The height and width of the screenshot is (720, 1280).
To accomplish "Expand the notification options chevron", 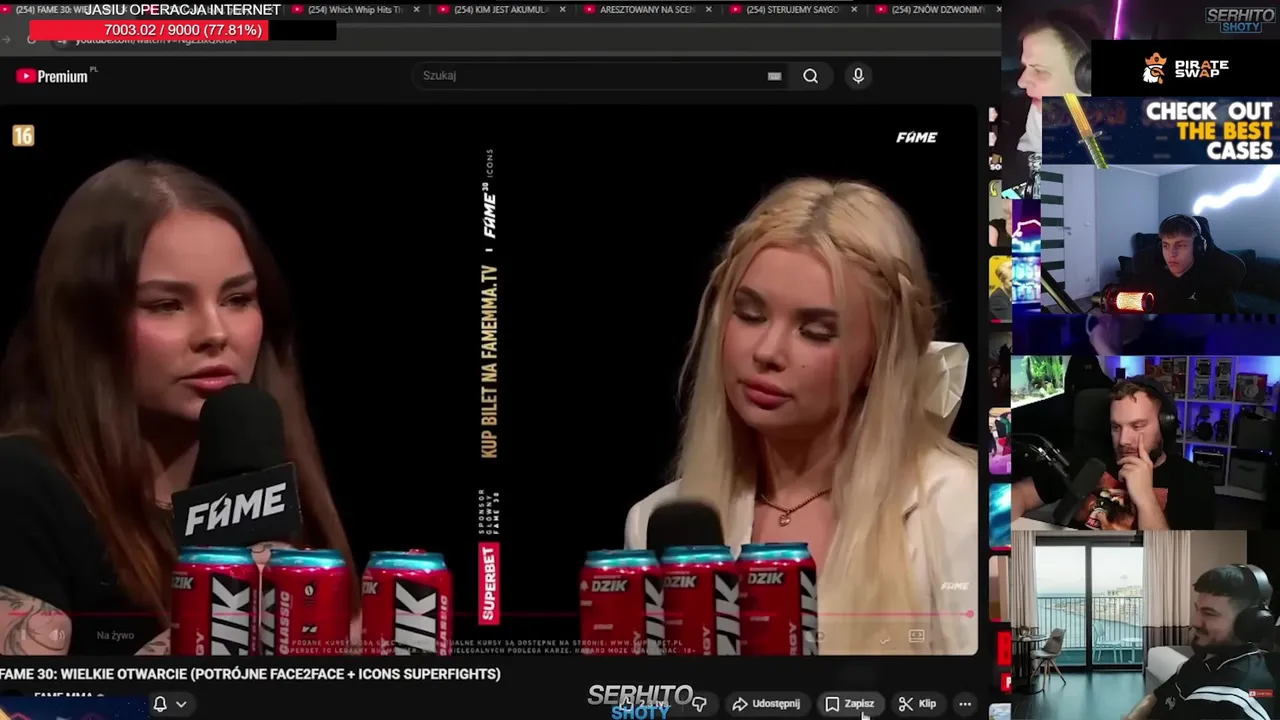I will click(x=181, y=704).
